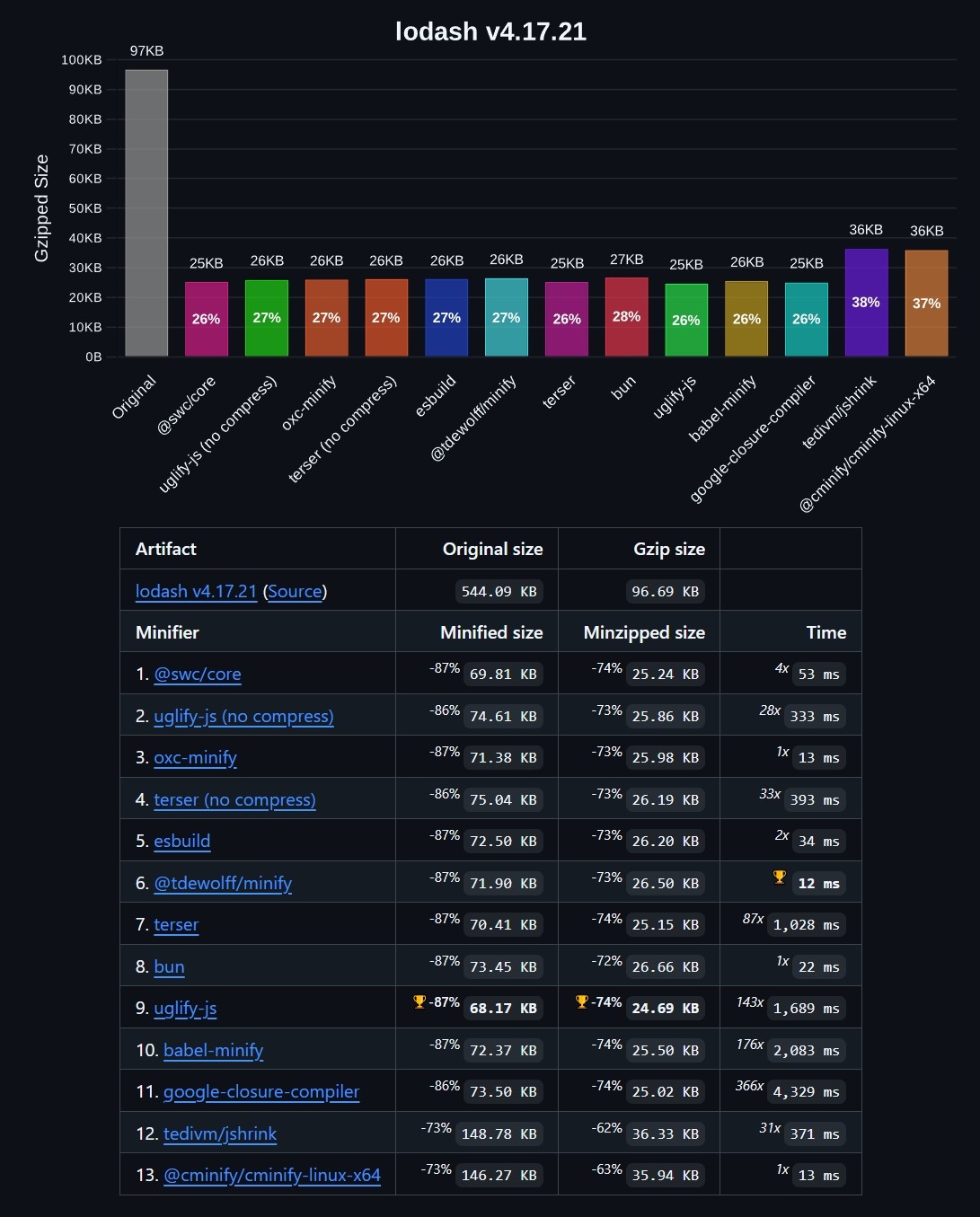Image resolution: width=980 pixels, height=1217 pixels.
Task: Select the "26.66 KB" minzipped cell for bun
Action: [665, 967]
